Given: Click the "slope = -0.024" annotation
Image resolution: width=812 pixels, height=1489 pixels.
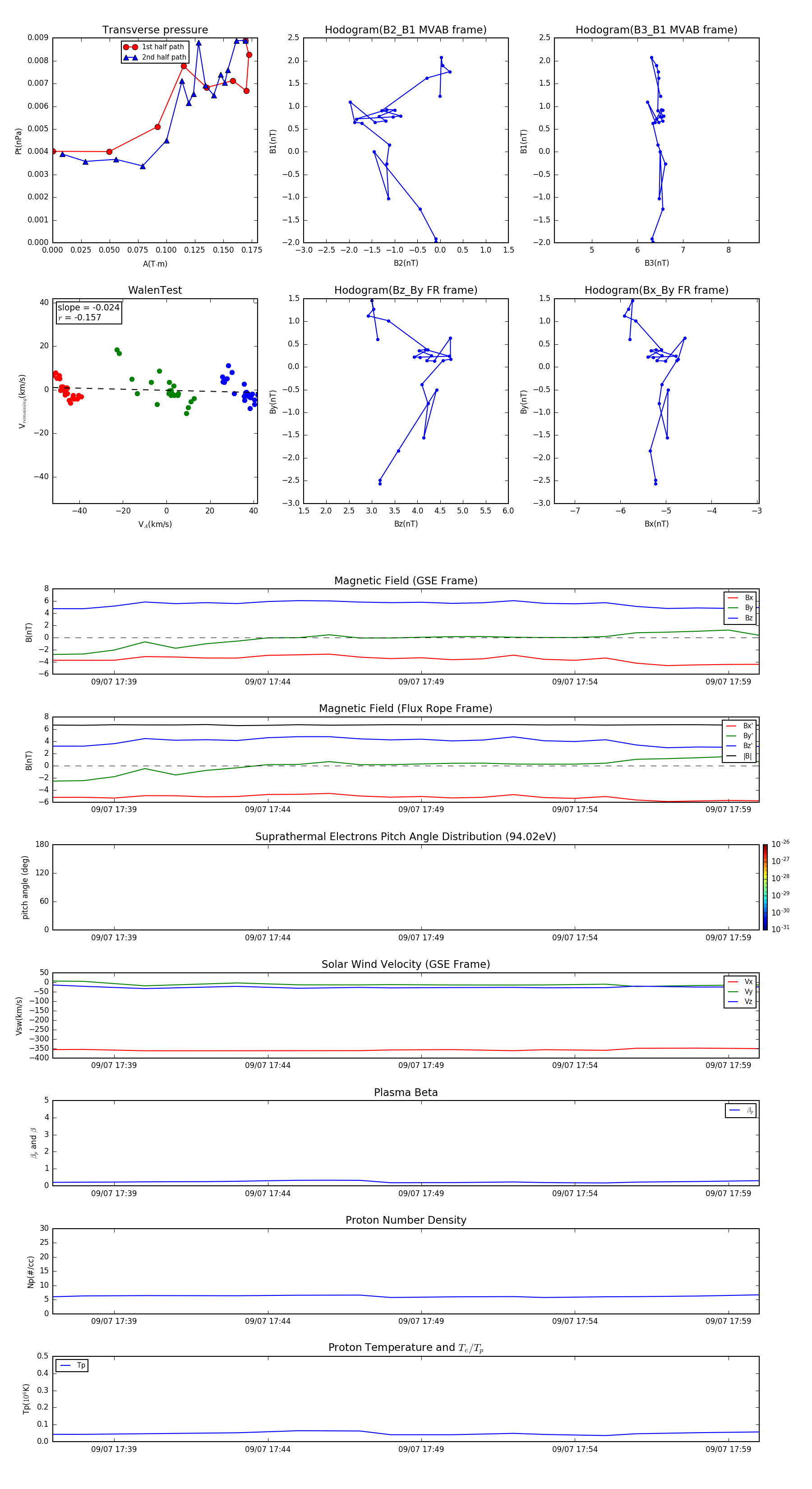Looking at the screenshot, I should tap(88, 308).
